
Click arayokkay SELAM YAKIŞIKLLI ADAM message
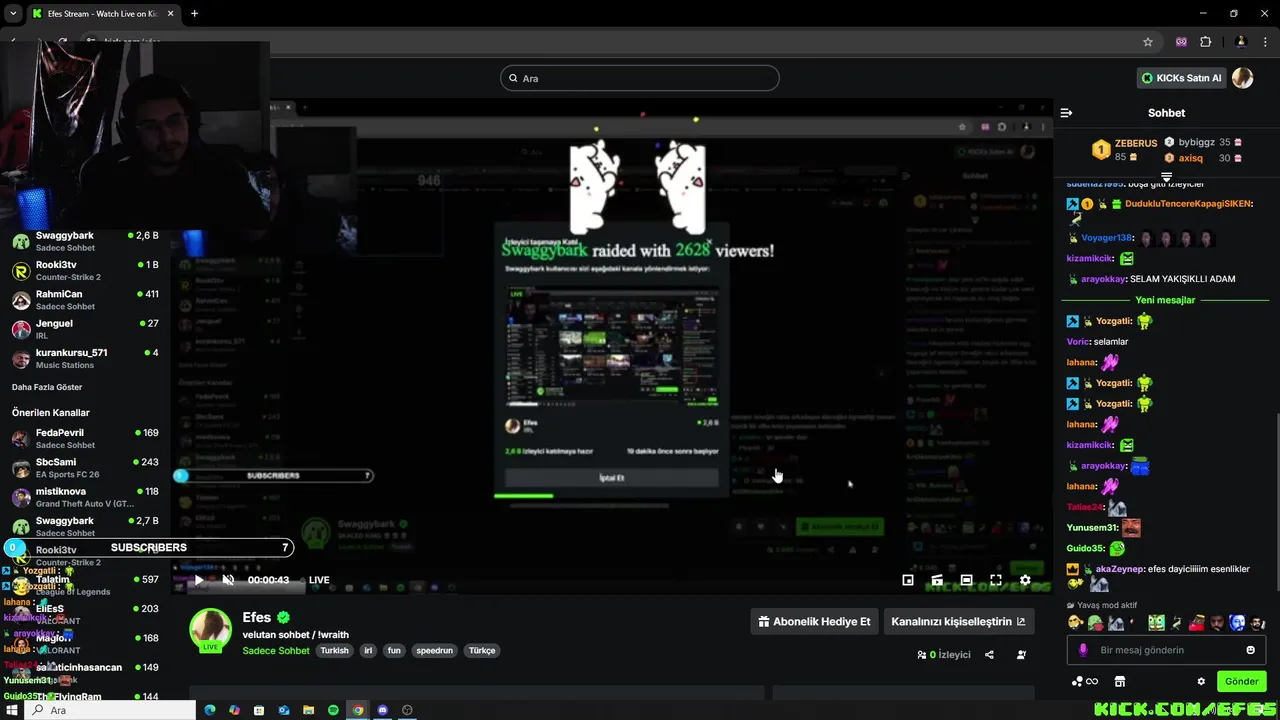pos(1151,279)
